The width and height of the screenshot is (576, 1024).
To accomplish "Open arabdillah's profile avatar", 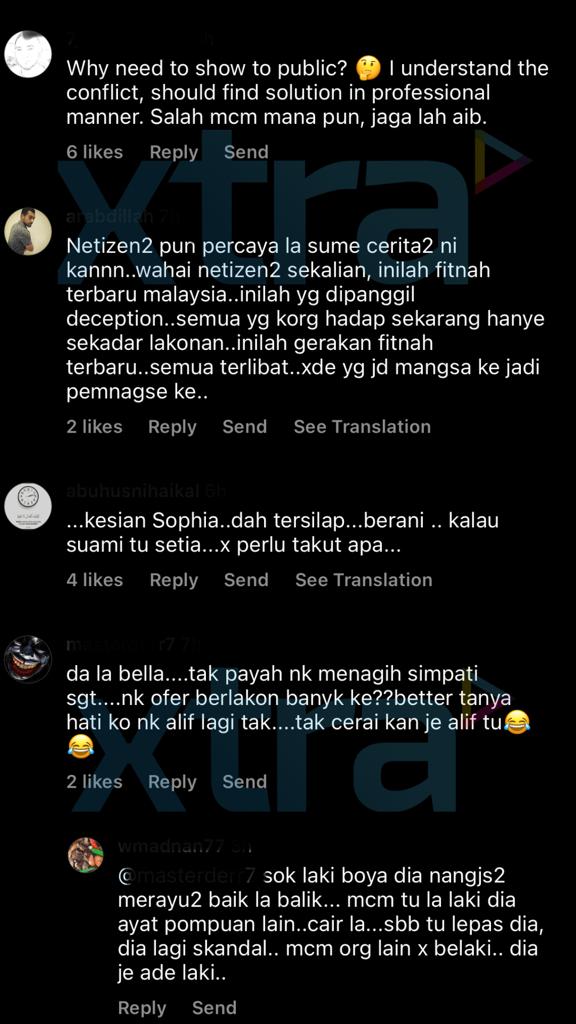I will click(28, 232).
